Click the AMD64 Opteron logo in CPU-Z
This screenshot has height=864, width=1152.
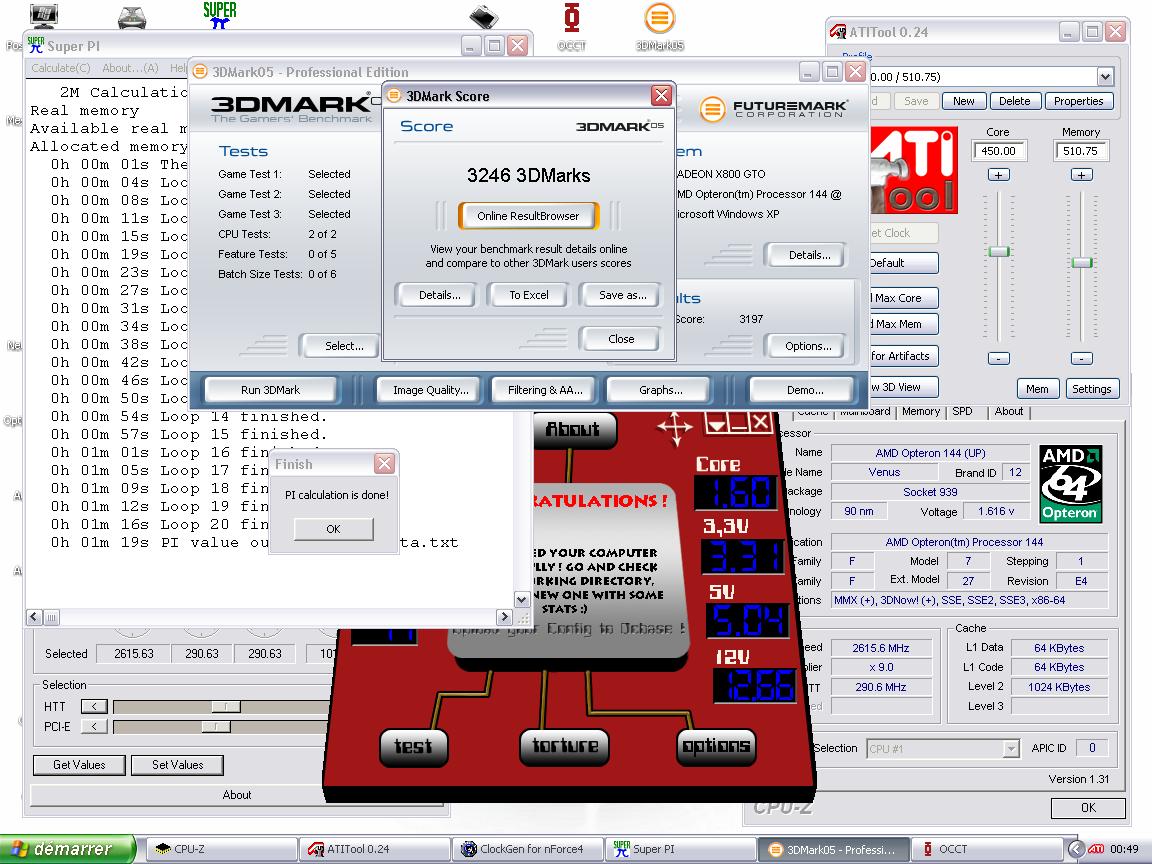(x=1070, y=483)
